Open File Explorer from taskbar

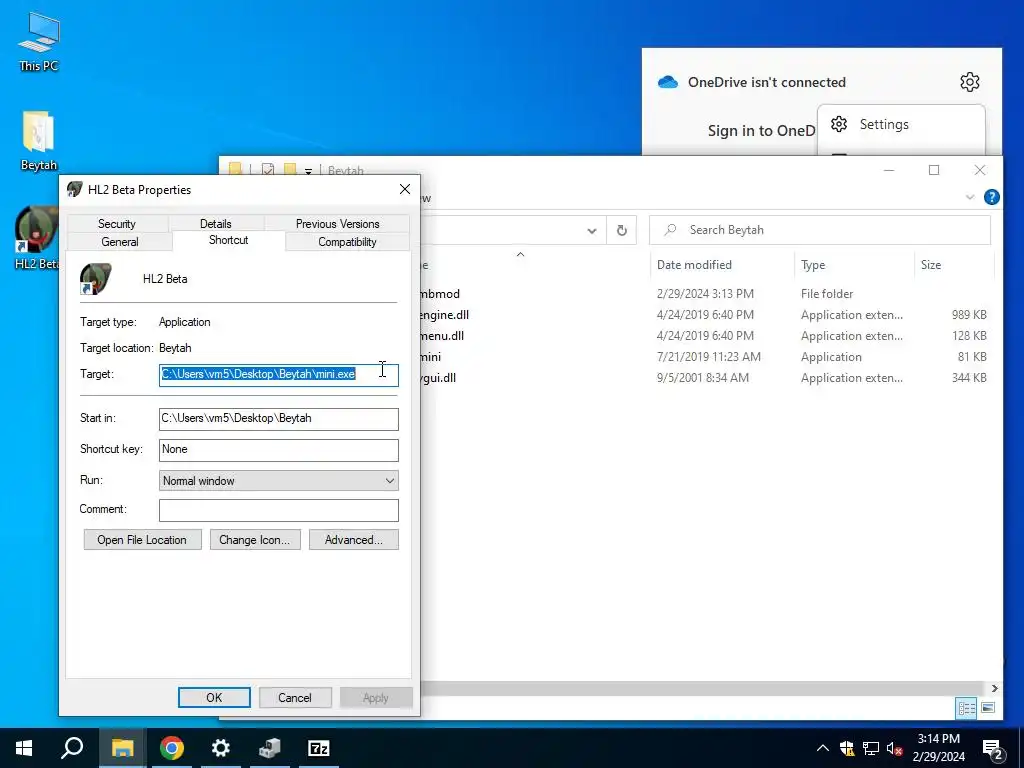pyautogui.click(x=122, y=748)
